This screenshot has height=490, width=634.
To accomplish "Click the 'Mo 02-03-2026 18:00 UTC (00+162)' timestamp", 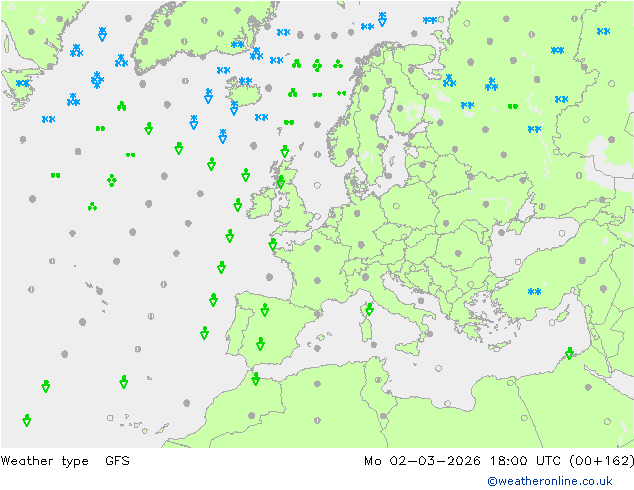I will pyautogui.click(x=499, y=460).
